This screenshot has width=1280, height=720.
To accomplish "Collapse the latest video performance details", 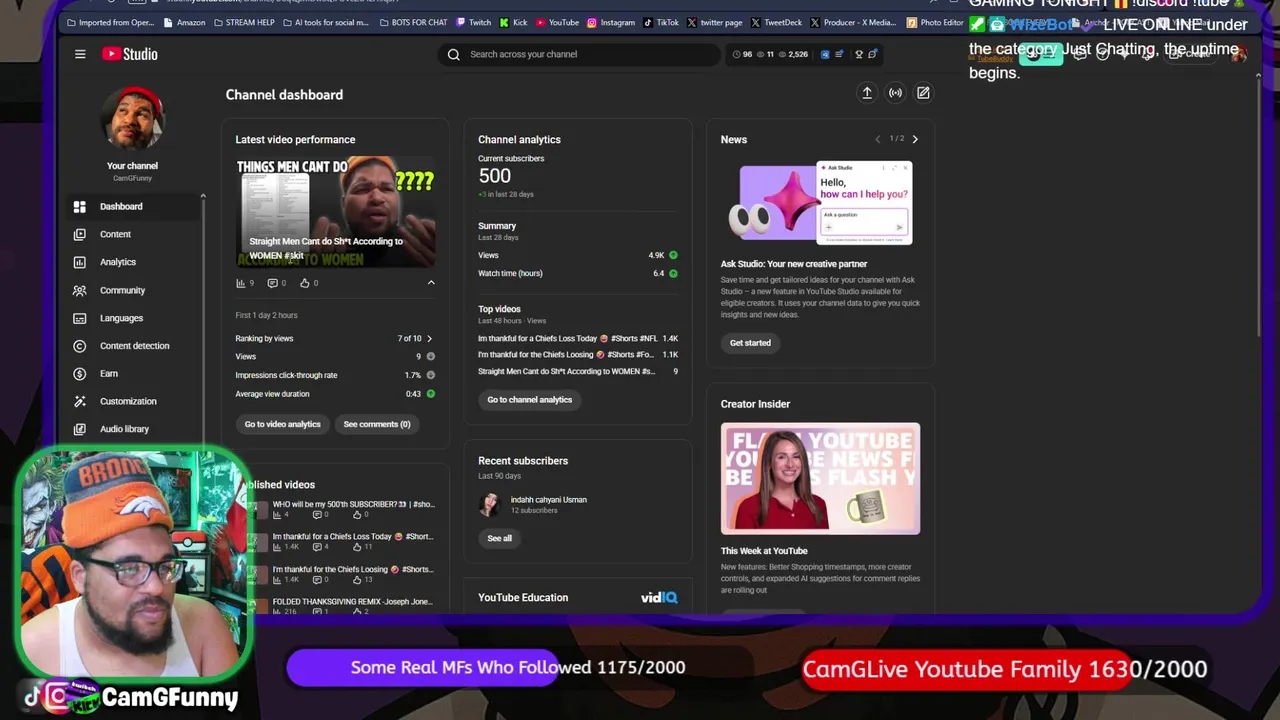I will (431, 283).
